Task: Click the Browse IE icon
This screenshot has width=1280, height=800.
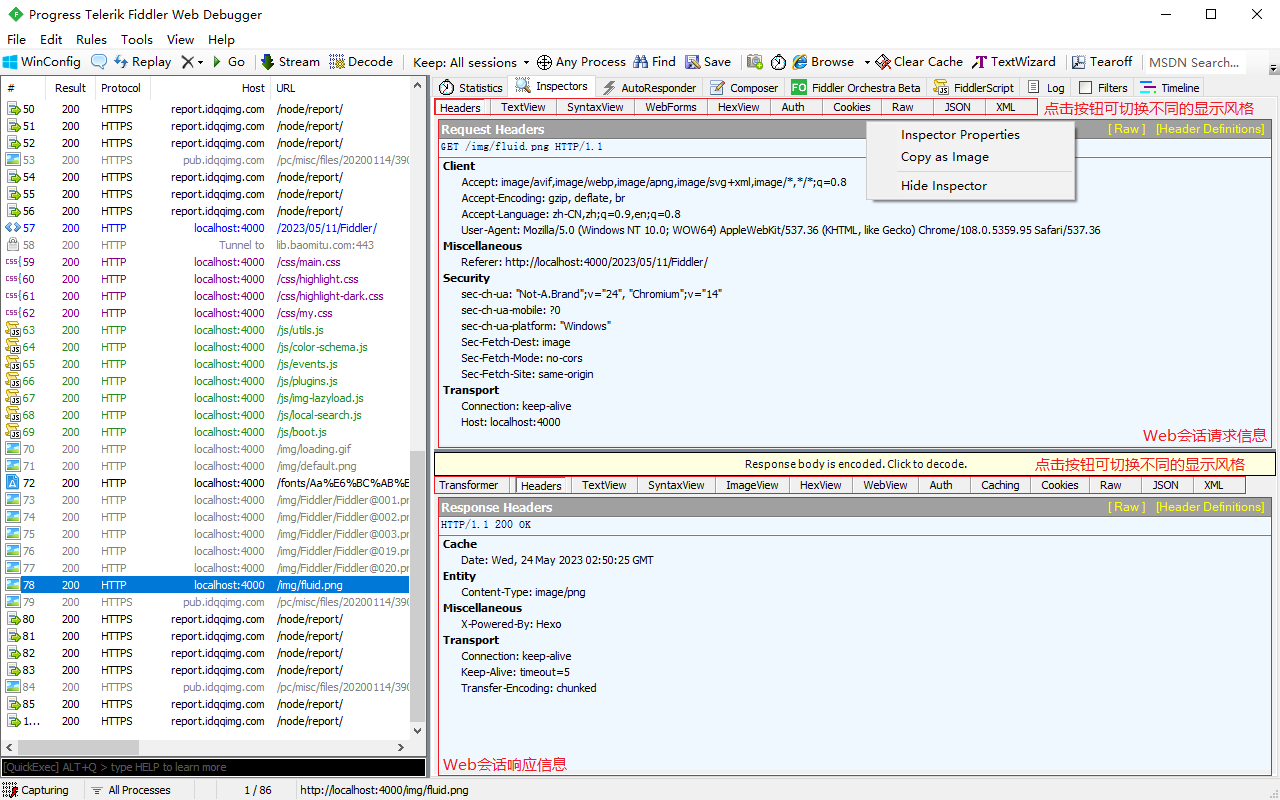Action: click(x=800, y=62)
